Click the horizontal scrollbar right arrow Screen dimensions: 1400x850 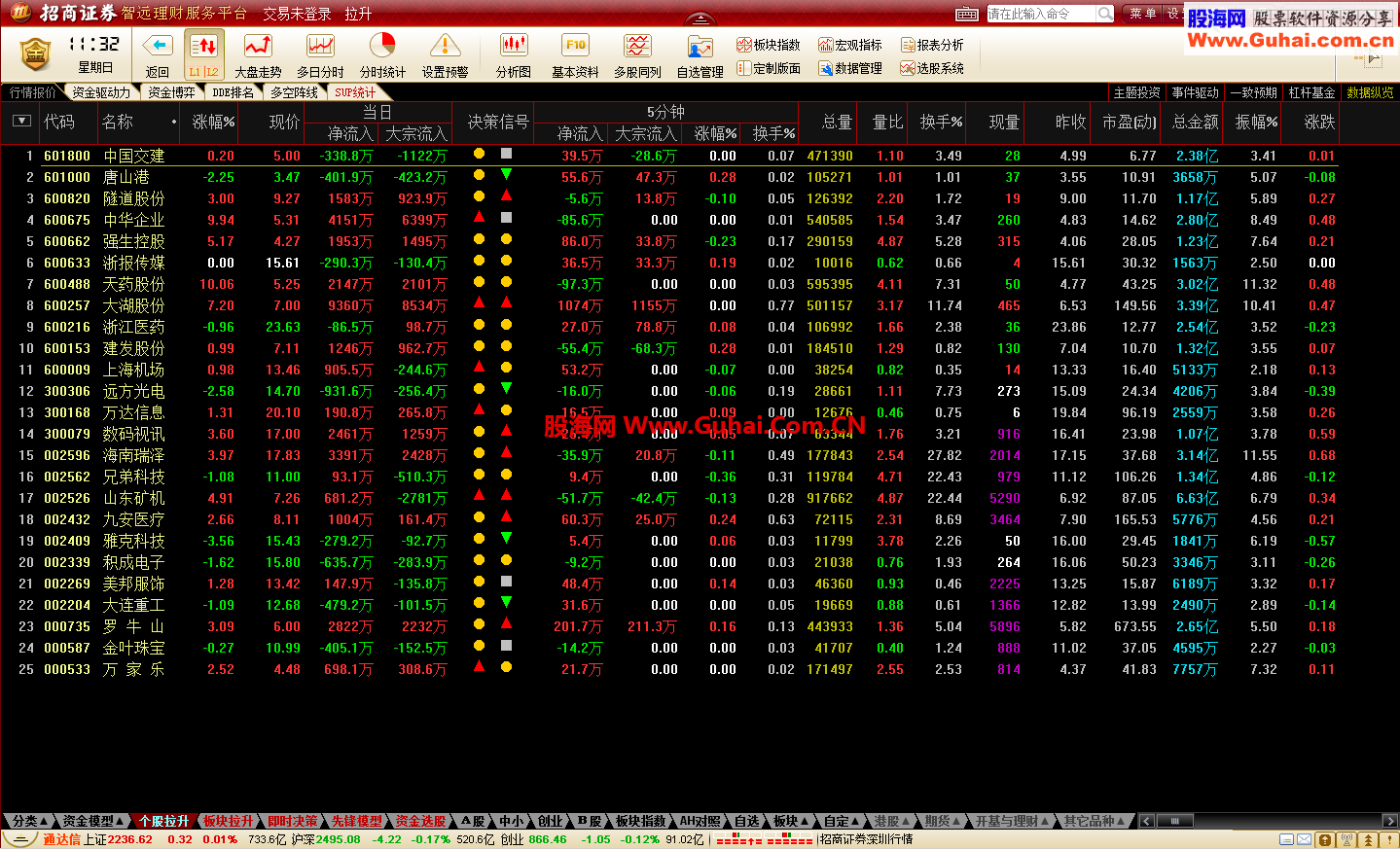[1389, 822]
